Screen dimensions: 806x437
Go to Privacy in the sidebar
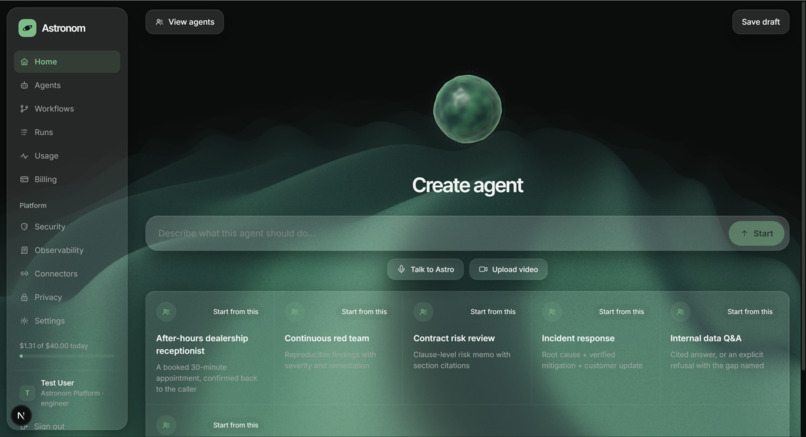coord(67,297)
